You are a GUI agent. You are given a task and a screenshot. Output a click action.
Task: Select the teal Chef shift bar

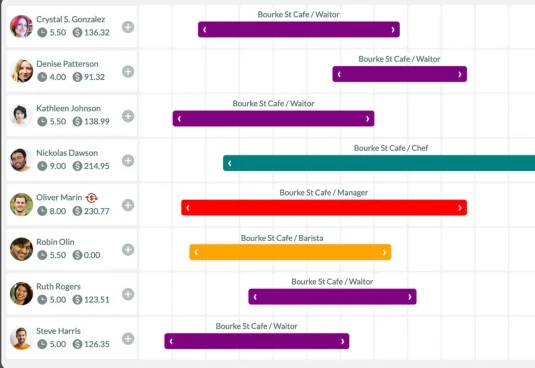pos(379,163)
